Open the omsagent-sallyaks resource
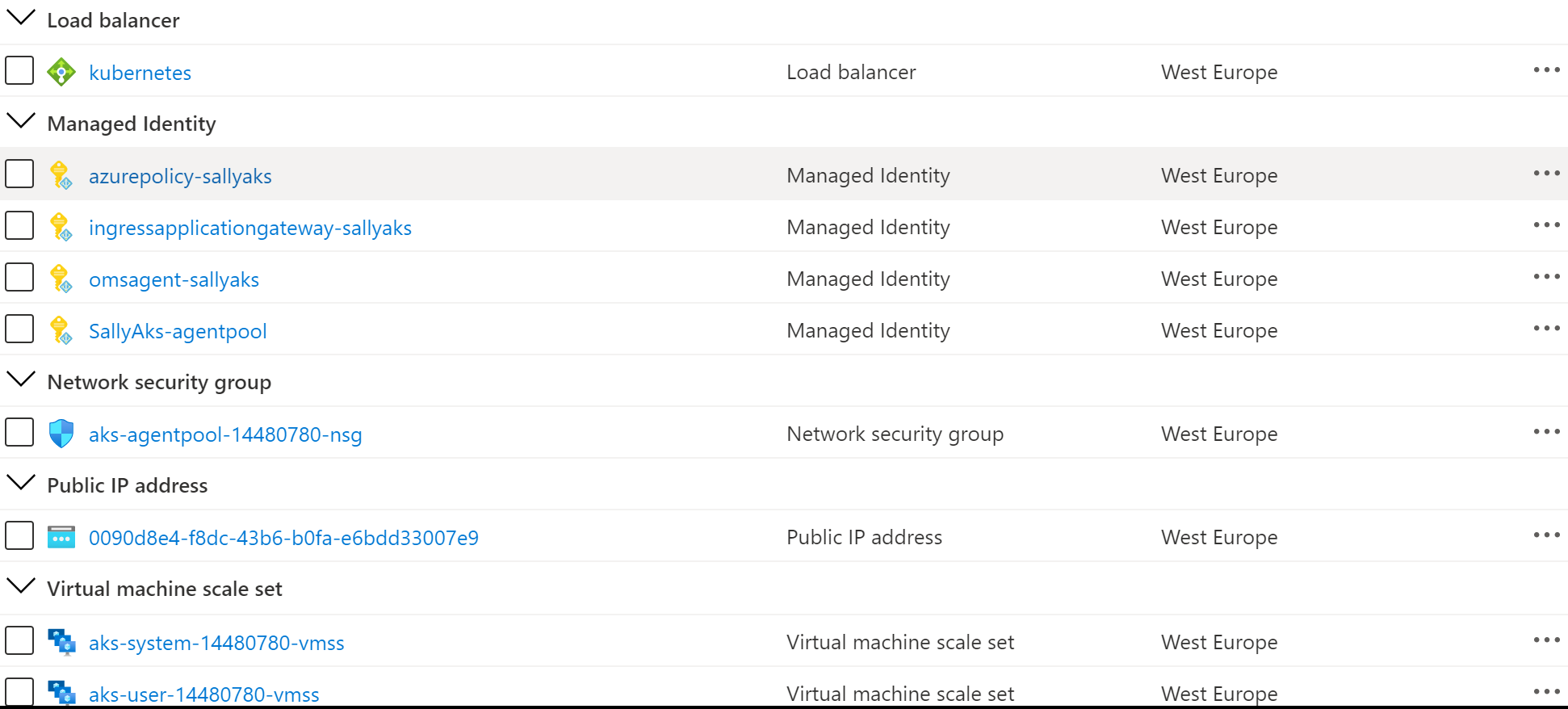This screenshot has height=709, width=1568. tap(174, 279)
